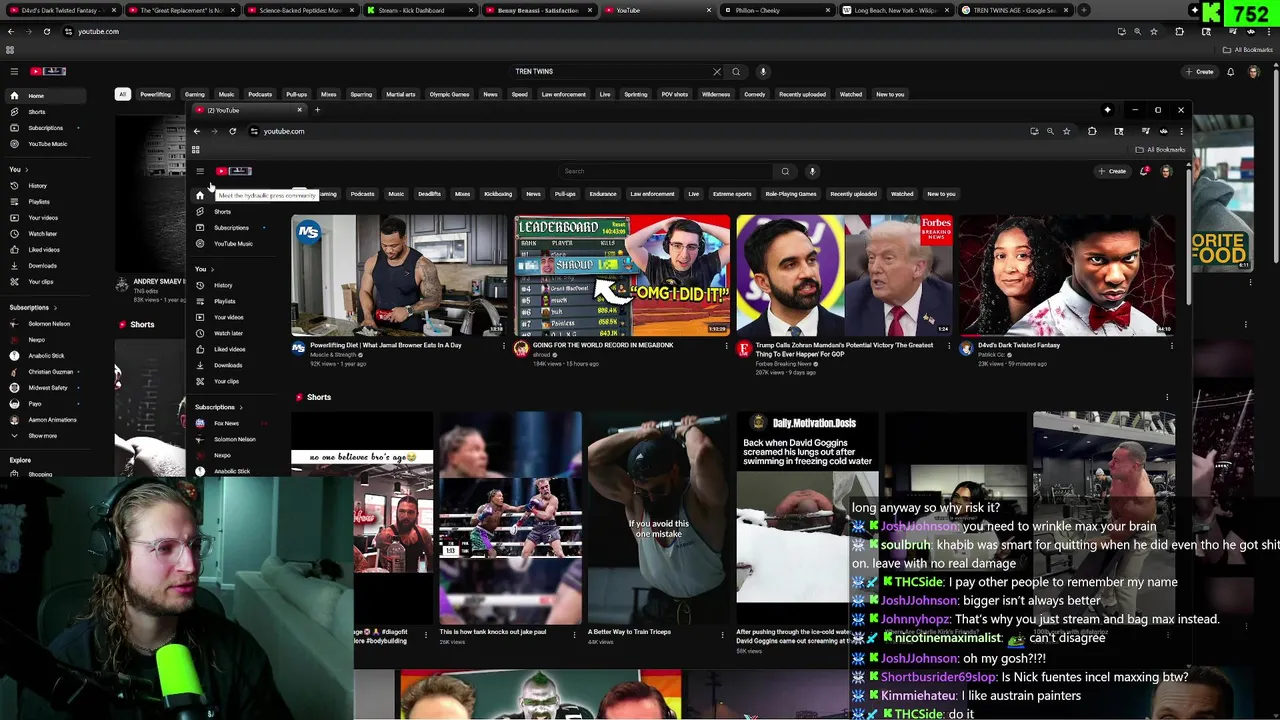Screen dimensions: 1280x720
Task: Go back in the front browser window
Action: 197,131
